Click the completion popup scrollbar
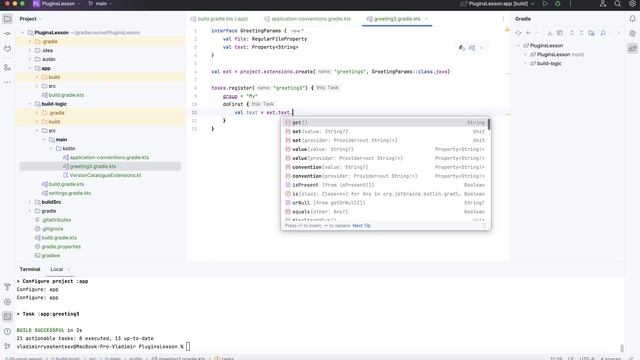Screen dimensions: 640x360 pyautogui.click(x=489, y=124)
